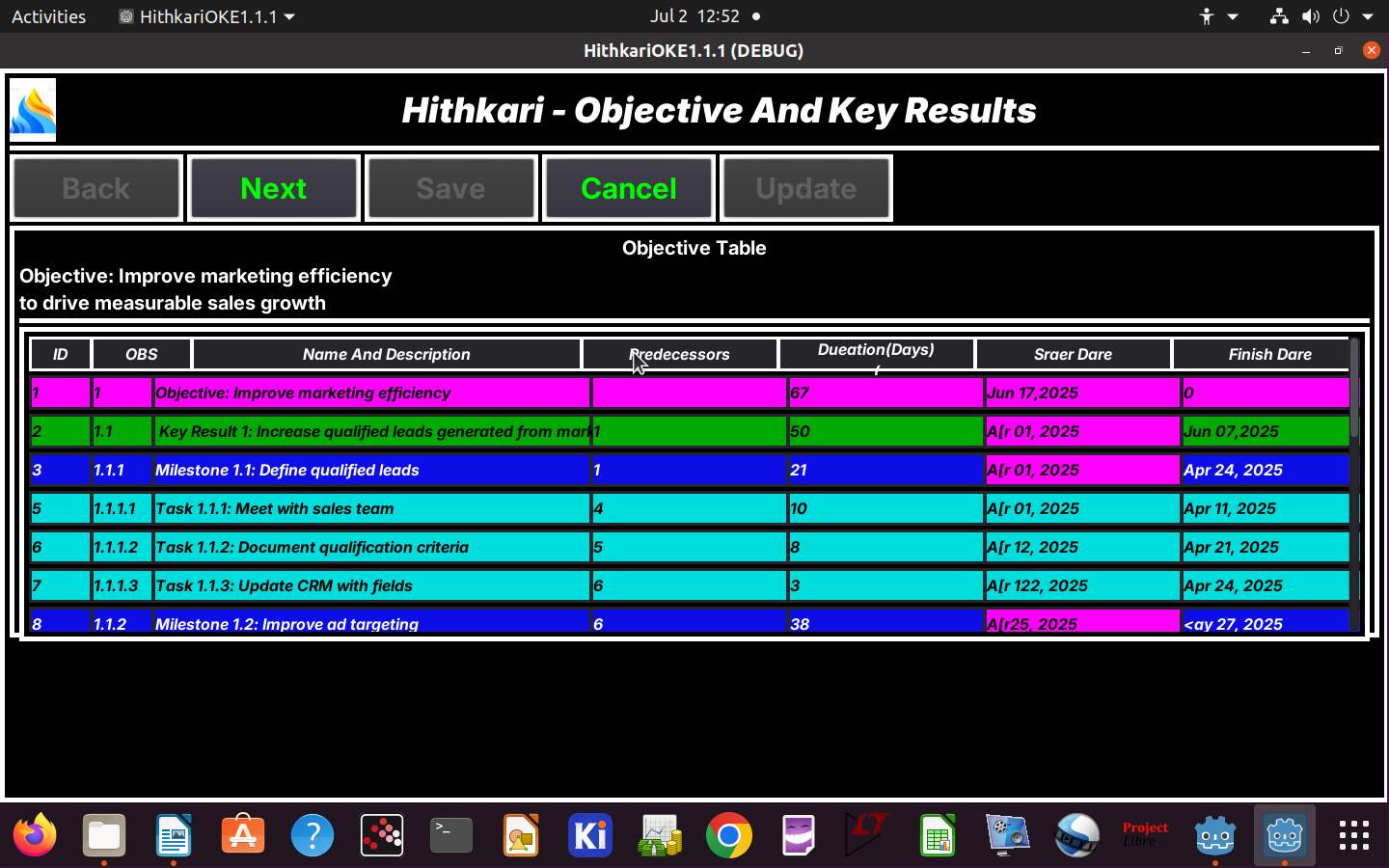This screenshot has width=1389, height=868.
Task: Open Google Chrome from the dock
Action: click(x=729, y=835)
